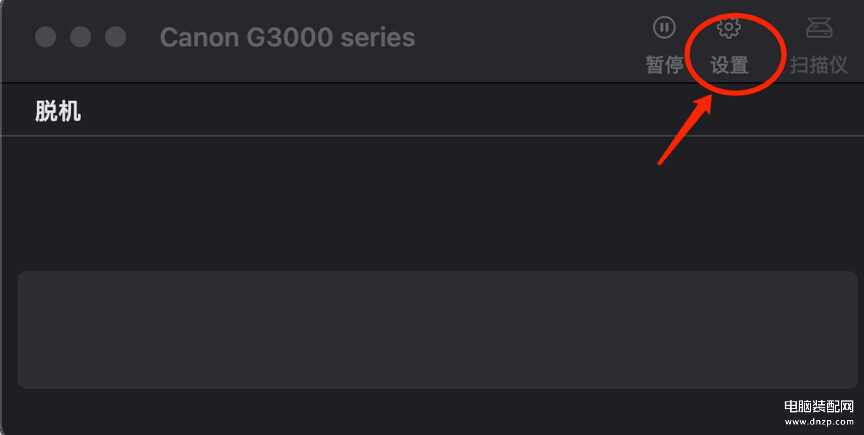Click the 设置 text label

pyautogui.click(x=729, y=65)
